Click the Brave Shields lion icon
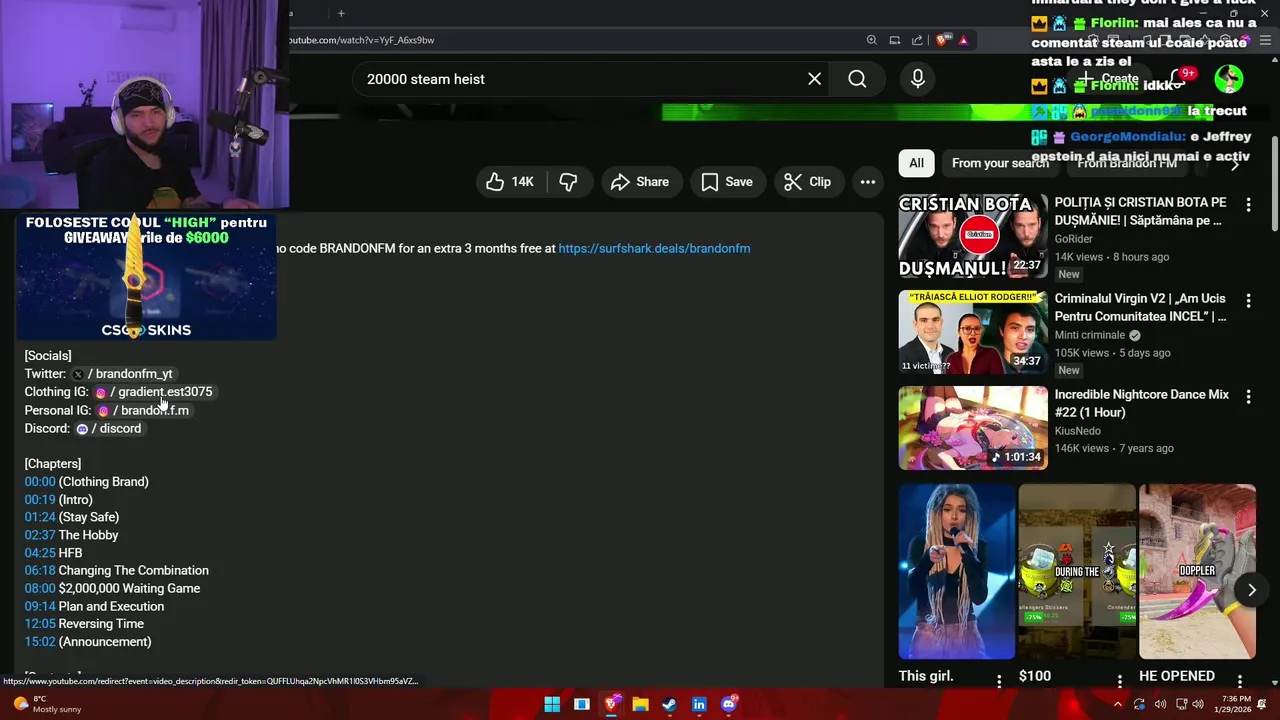 pos(942,40)
